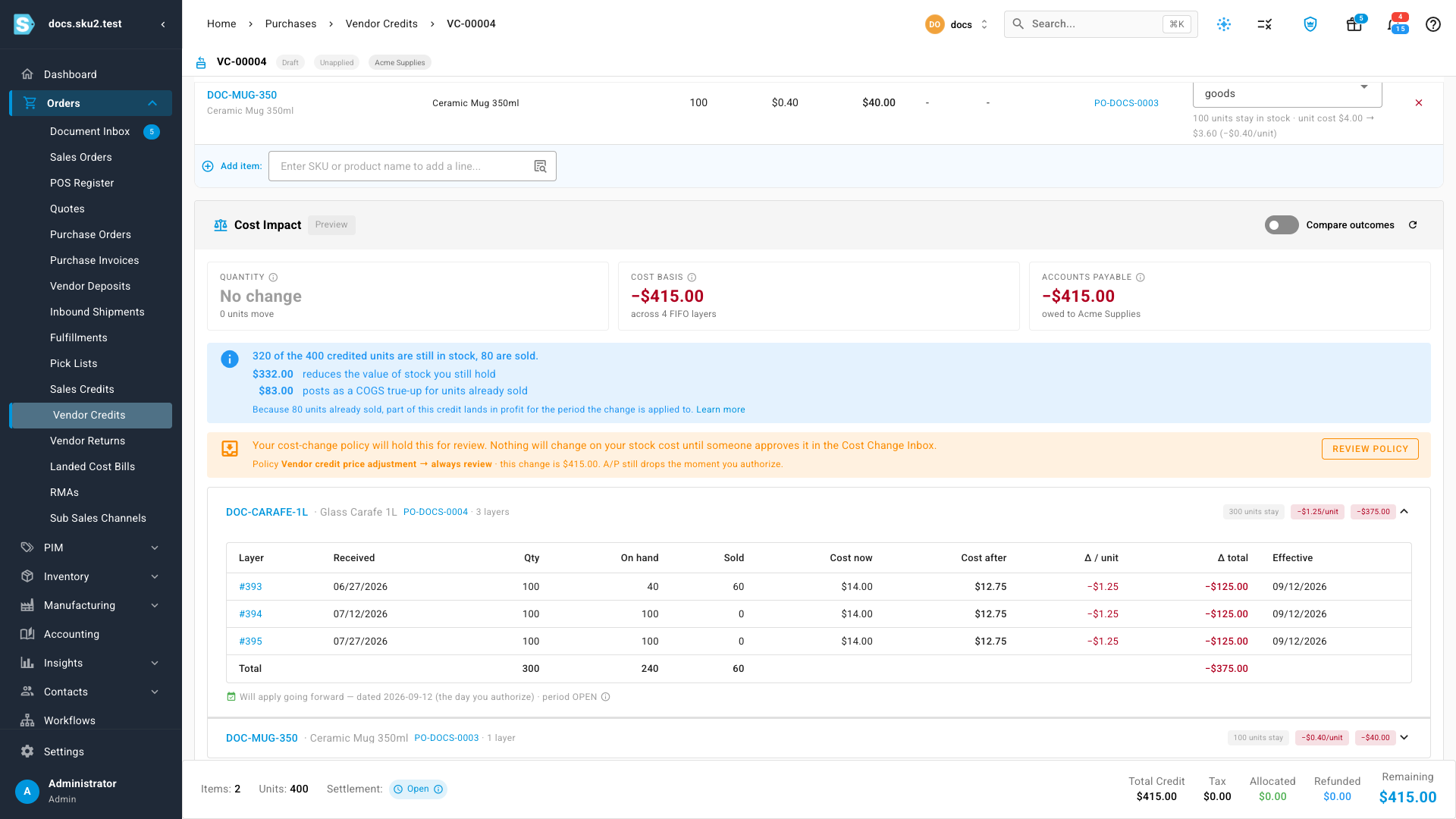The height and width of the screenshot is (819, 1456).
Task: Click the add item plus icon
Action: 208,166
